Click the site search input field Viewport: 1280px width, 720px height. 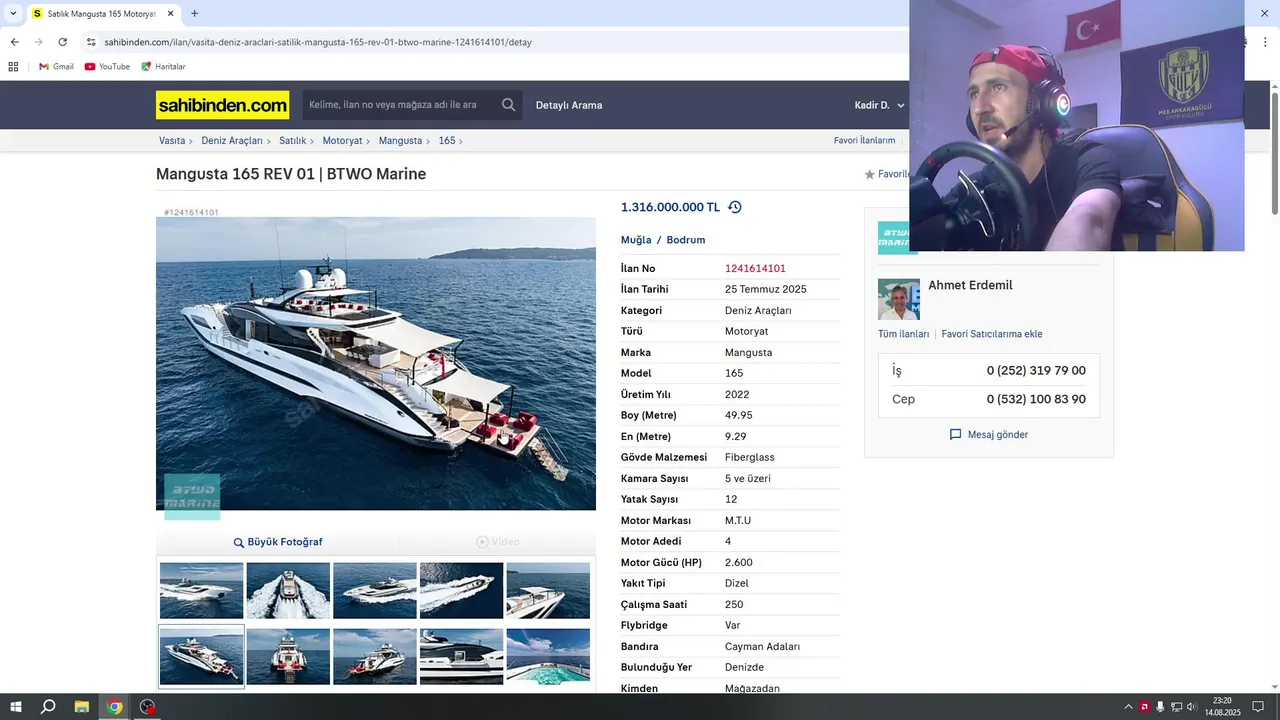click(400, 105)
